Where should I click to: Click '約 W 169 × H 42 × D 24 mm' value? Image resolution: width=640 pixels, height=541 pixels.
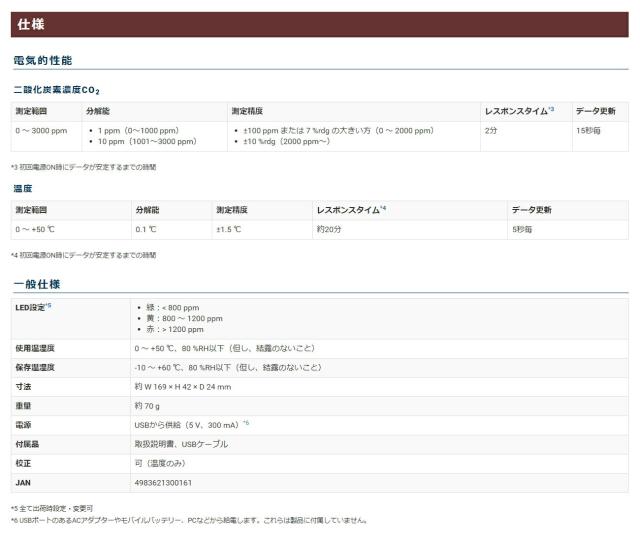[183, 387]
